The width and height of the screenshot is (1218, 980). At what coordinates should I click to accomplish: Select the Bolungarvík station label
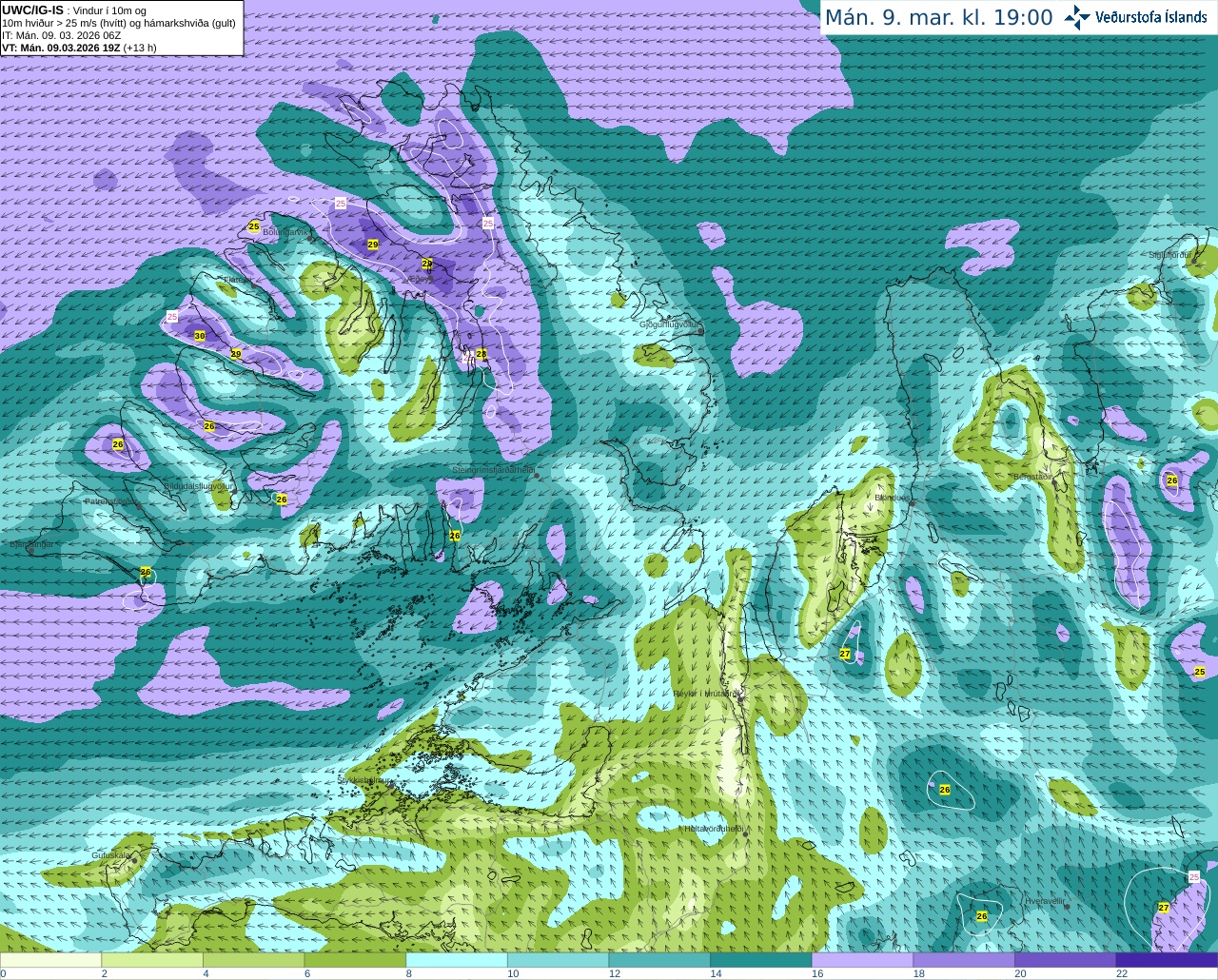[x=285, y=232]
